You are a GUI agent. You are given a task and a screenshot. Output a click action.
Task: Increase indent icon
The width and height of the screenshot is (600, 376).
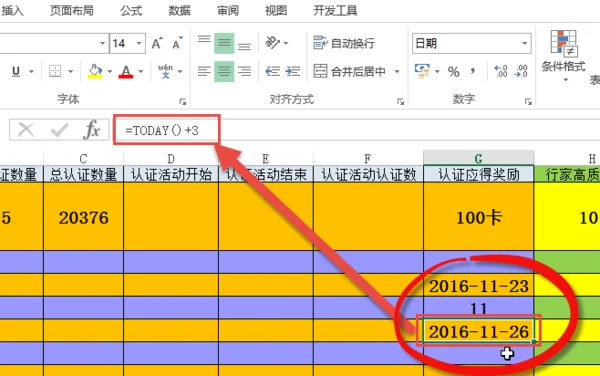pyautogui.click(x=293, y=71)
